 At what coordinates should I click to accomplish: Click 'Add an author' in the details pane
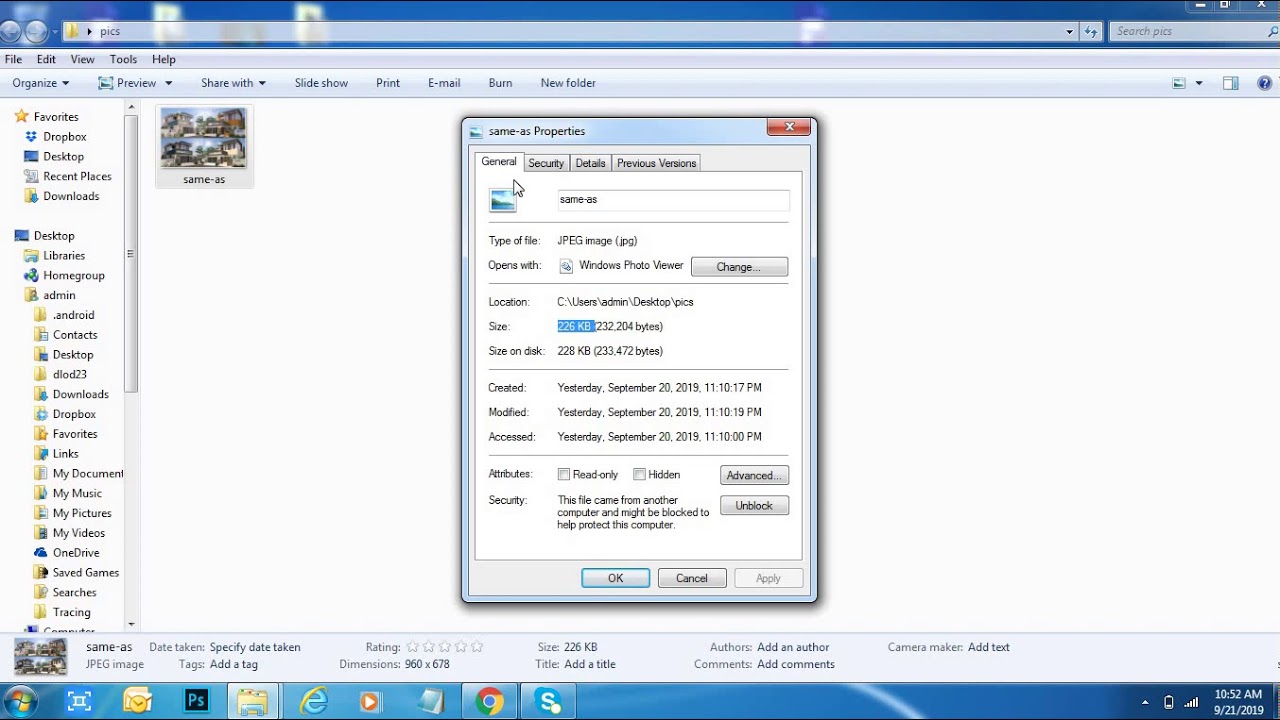coord(793,647)
